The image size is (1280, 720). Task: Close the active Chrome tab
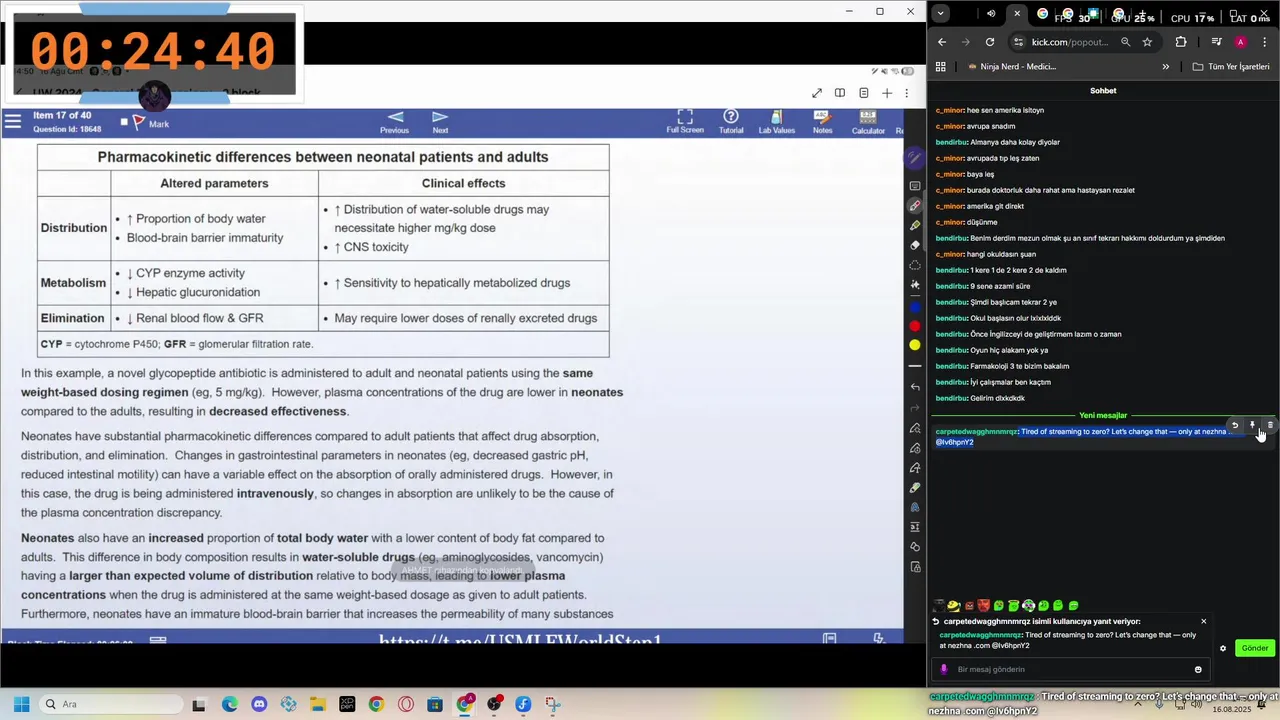(x=1017, y=14)
